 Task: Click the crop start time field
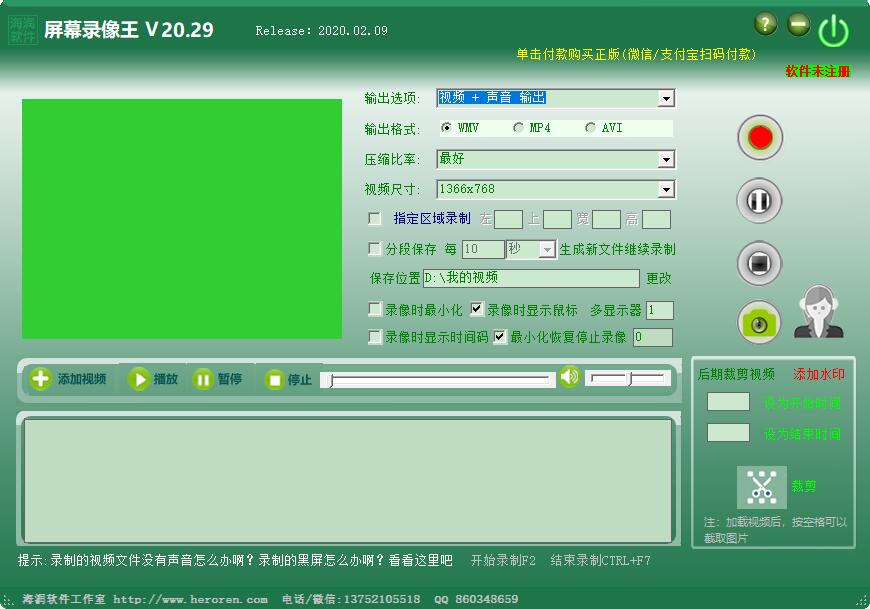point(728,402)
